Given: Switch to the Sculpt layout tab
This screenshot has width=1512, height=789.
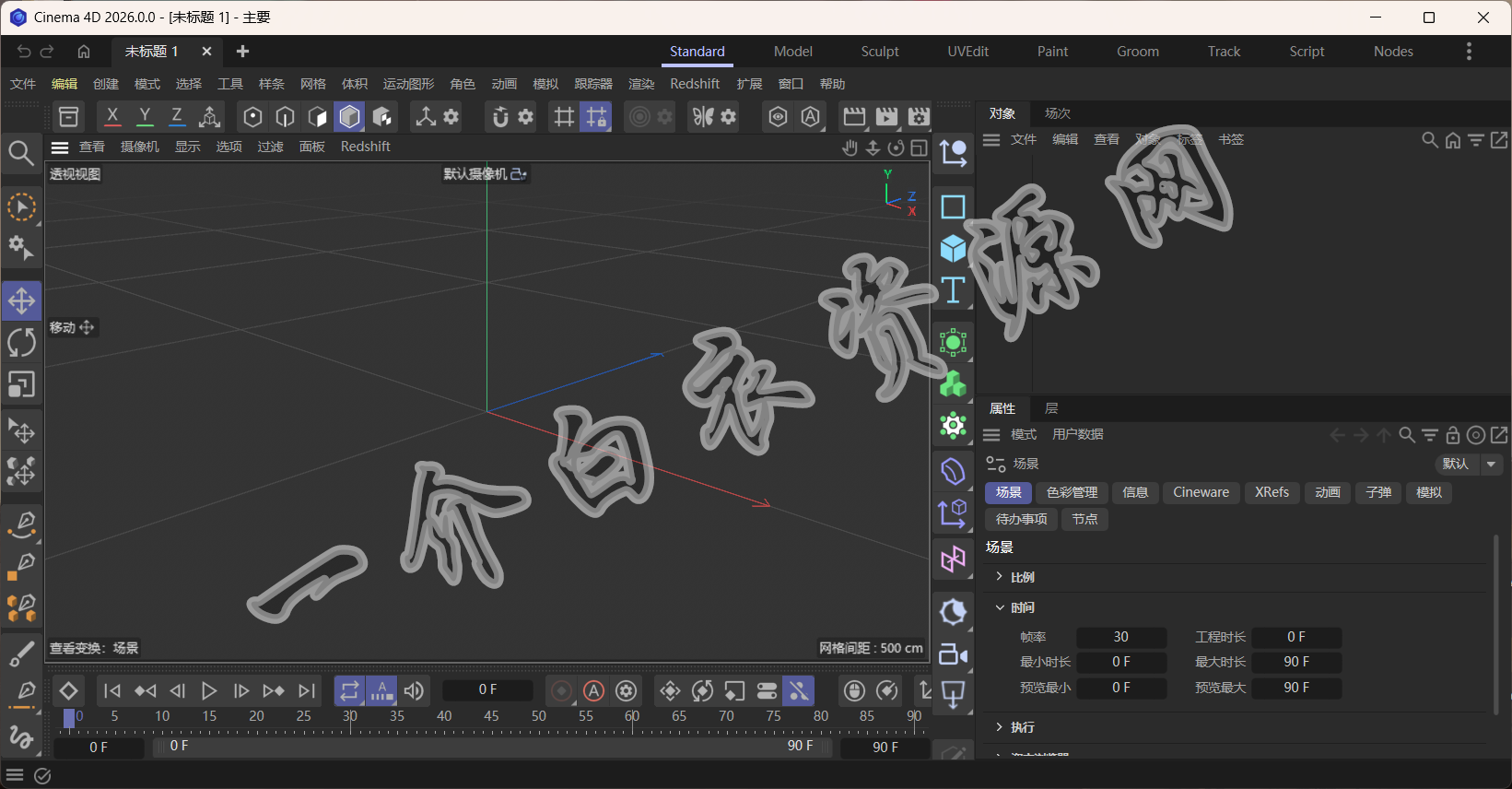Looking at the screenshot, I should tap(879, 52).
